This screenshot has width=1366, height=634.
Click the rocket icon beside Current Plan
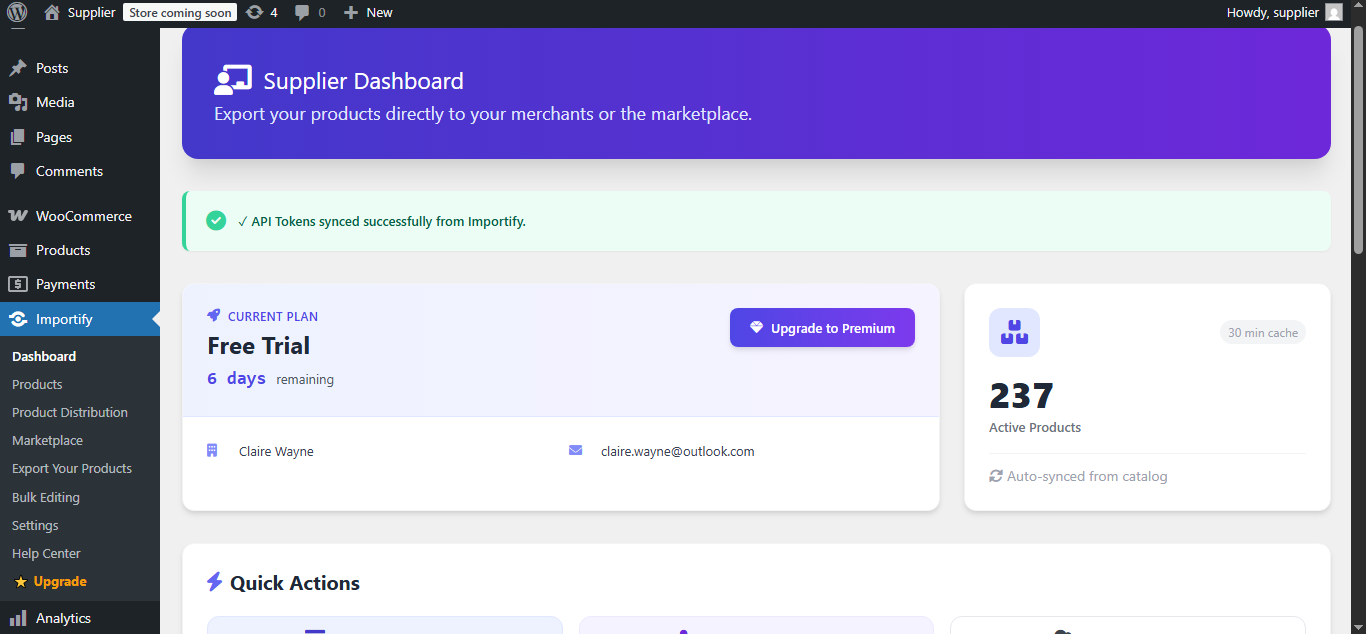pyautogui.click(x=214, y=315)
